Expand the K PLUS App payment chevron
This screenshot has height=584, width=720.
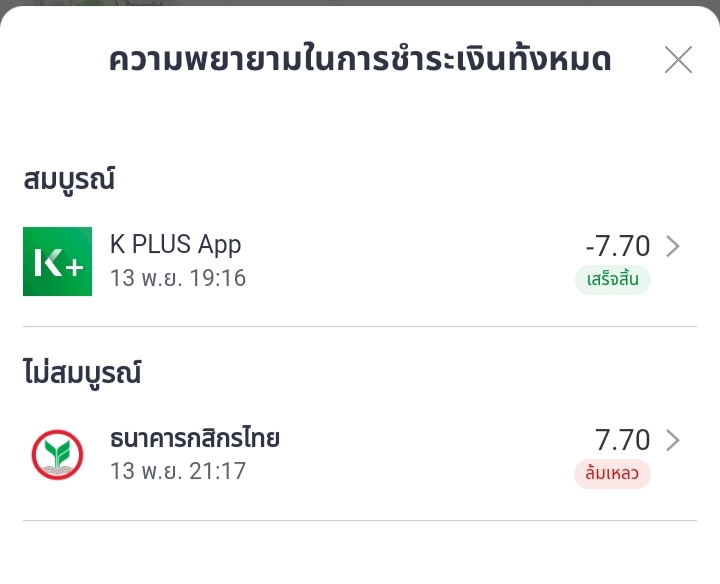pos(673,246)
